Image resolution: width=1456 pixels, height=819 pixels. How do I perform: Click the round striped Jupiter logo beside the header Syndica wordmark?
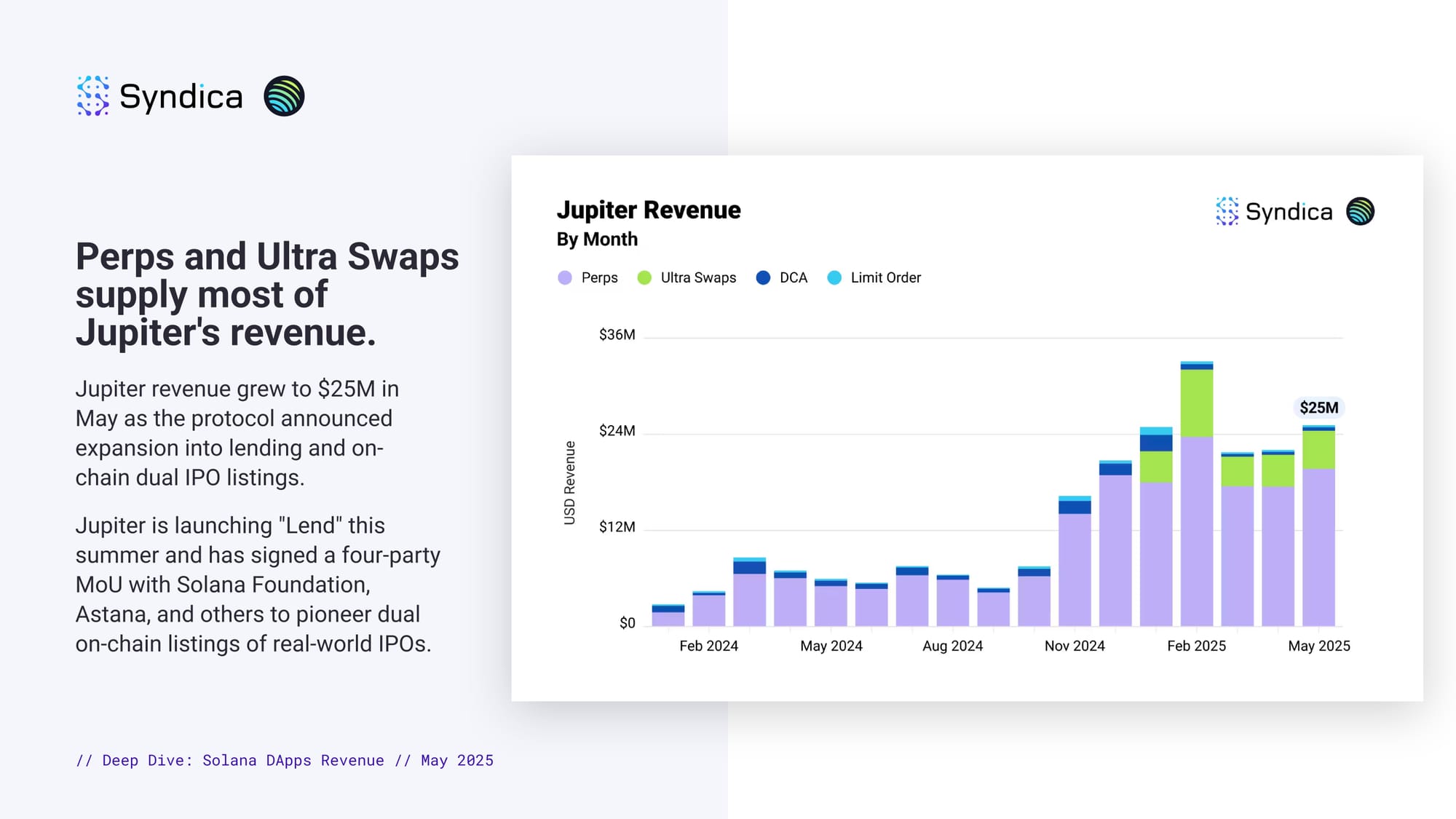284,96
